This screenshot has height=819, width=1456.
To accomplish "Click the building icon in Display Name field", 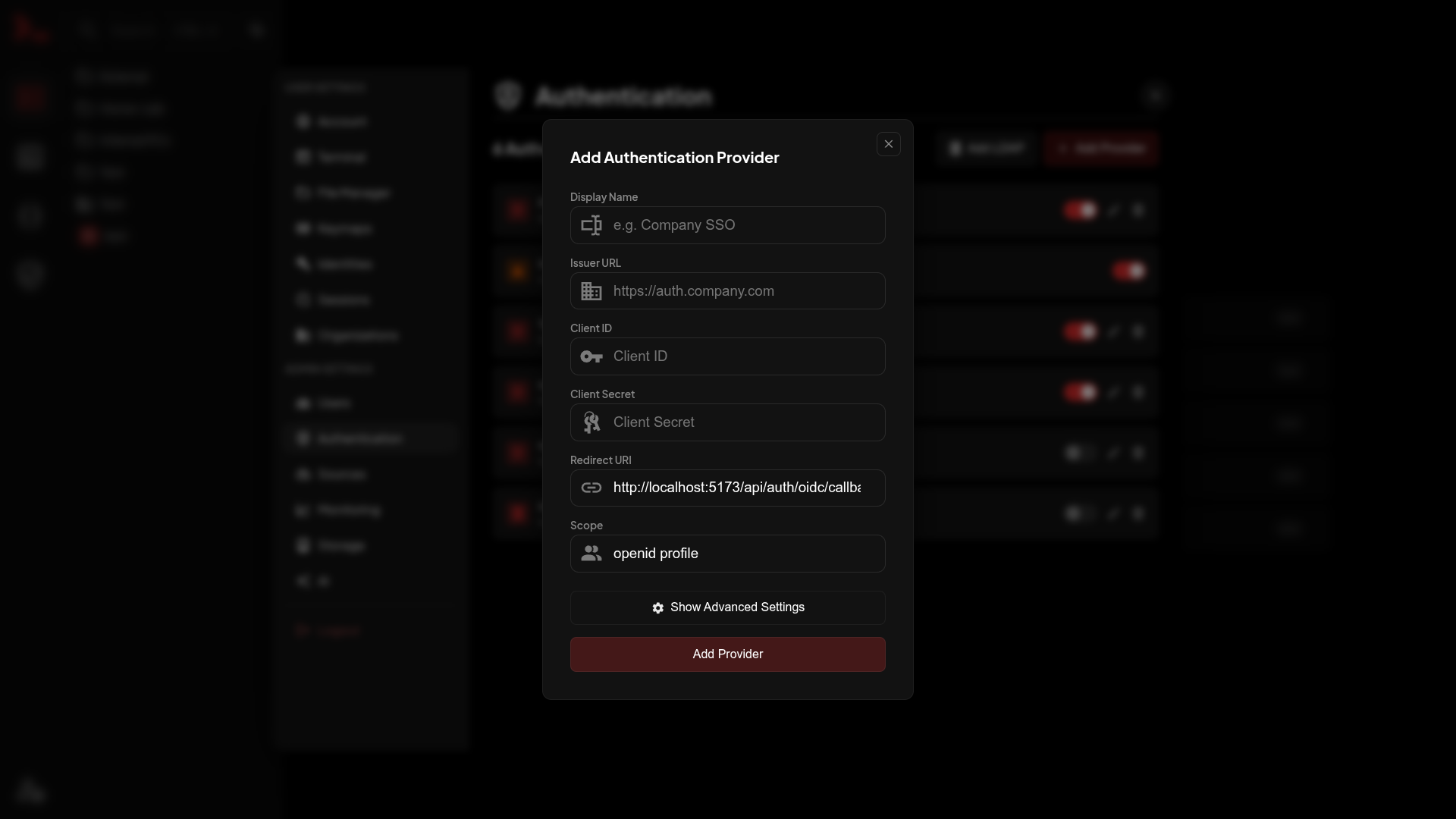I will pyautogui.click(x=592, y=225).
